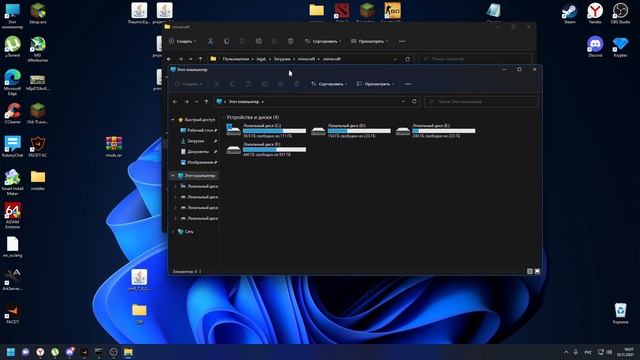Screen dimensions: 640x360
Task: Open the Просмотреть dropdown in minecraft window
Action: [x=369, y=41]
